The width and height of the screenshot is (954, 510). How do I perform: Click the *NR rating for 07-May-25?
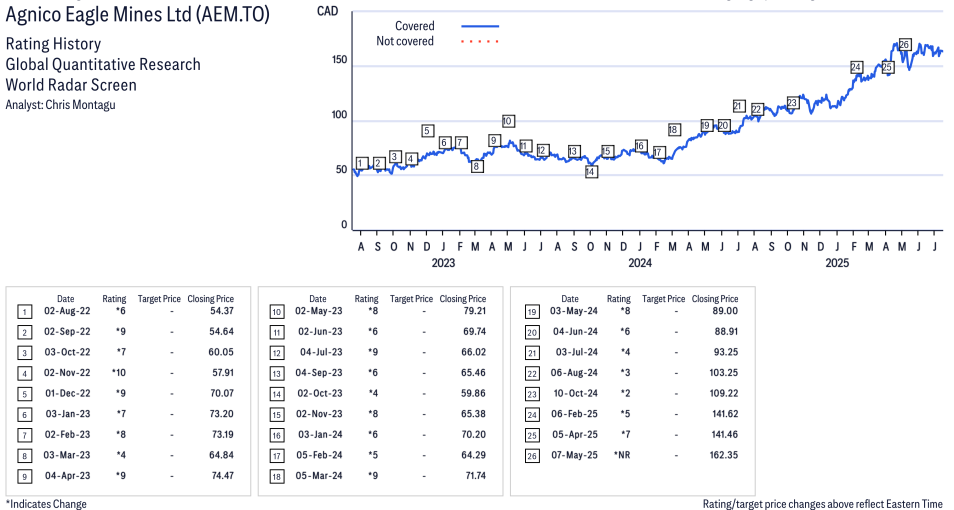click(x=622, y=455)
